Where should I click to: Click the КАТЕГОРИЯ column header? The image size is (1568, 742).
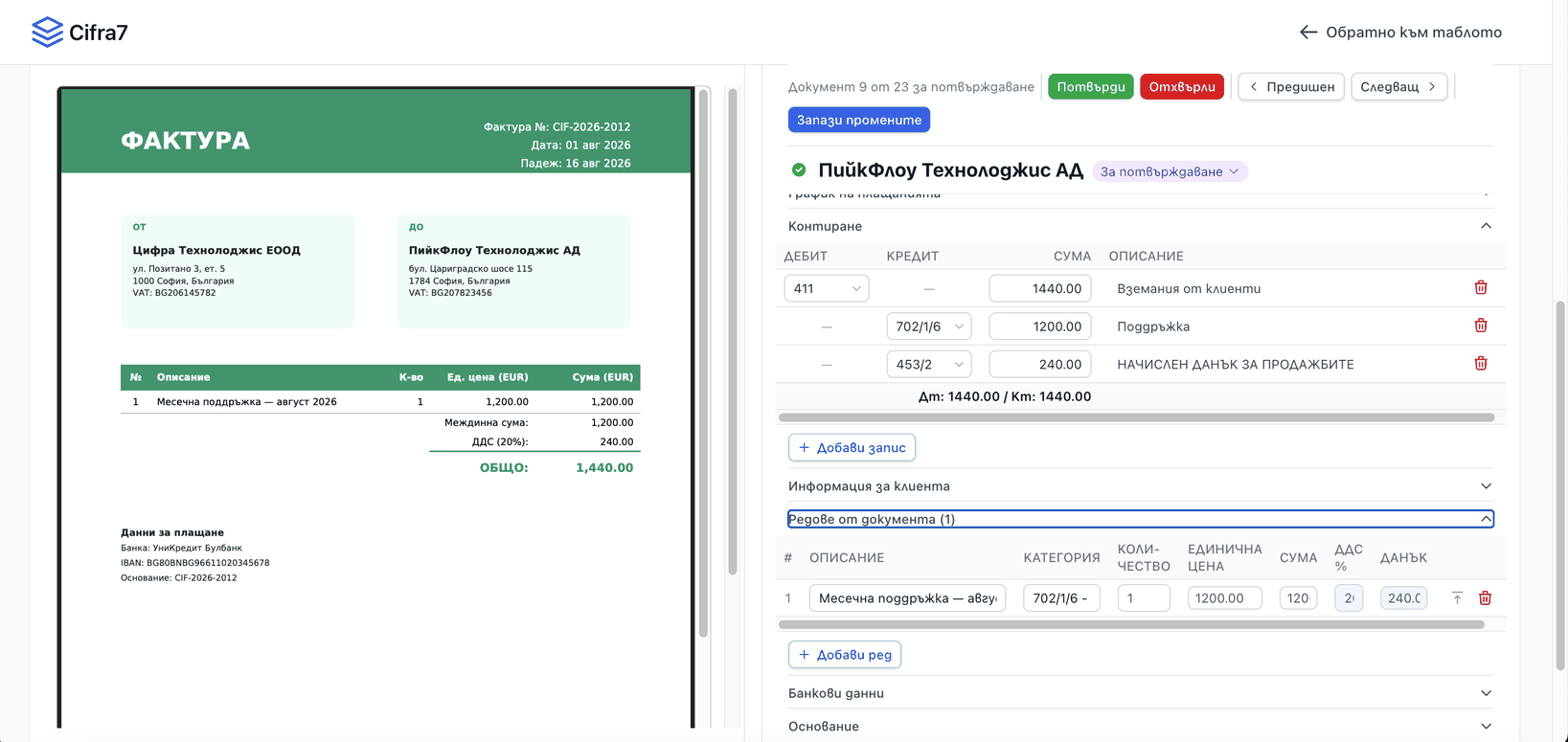[x=1061, y=557]
